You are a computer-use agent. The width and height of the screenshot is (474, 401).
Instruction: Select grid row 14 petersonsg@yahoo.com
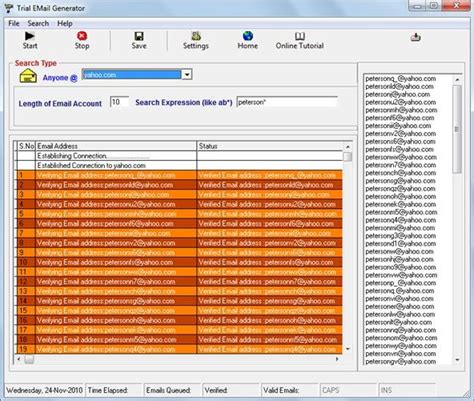point(180,301)
